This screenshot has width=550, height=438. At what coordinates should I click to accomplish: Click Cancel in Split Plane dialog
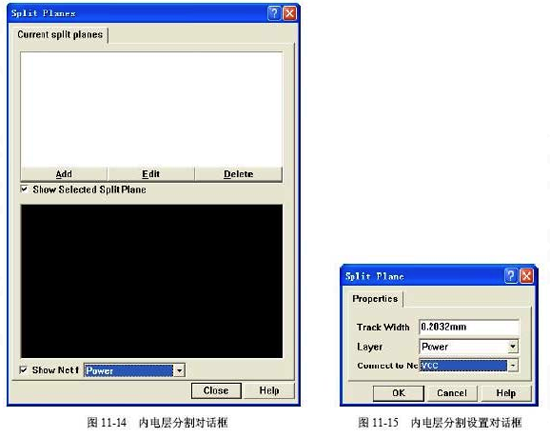[x=452, y=393]
